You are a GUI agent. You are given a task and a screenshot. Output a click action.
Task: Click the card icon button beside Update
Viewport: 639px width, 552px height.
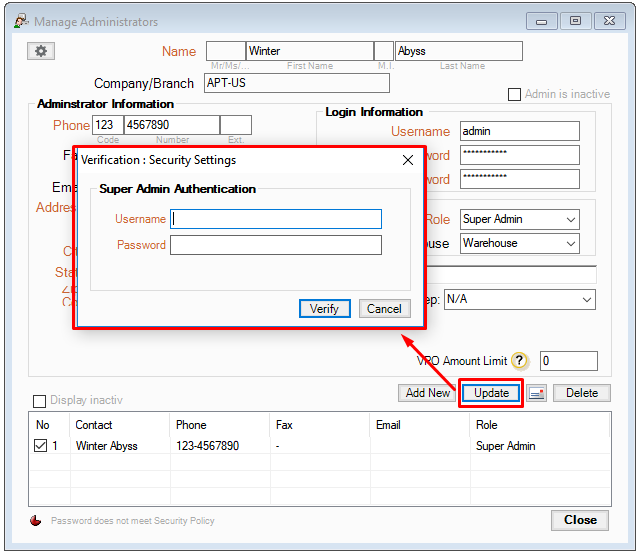[x=537, y=393]
